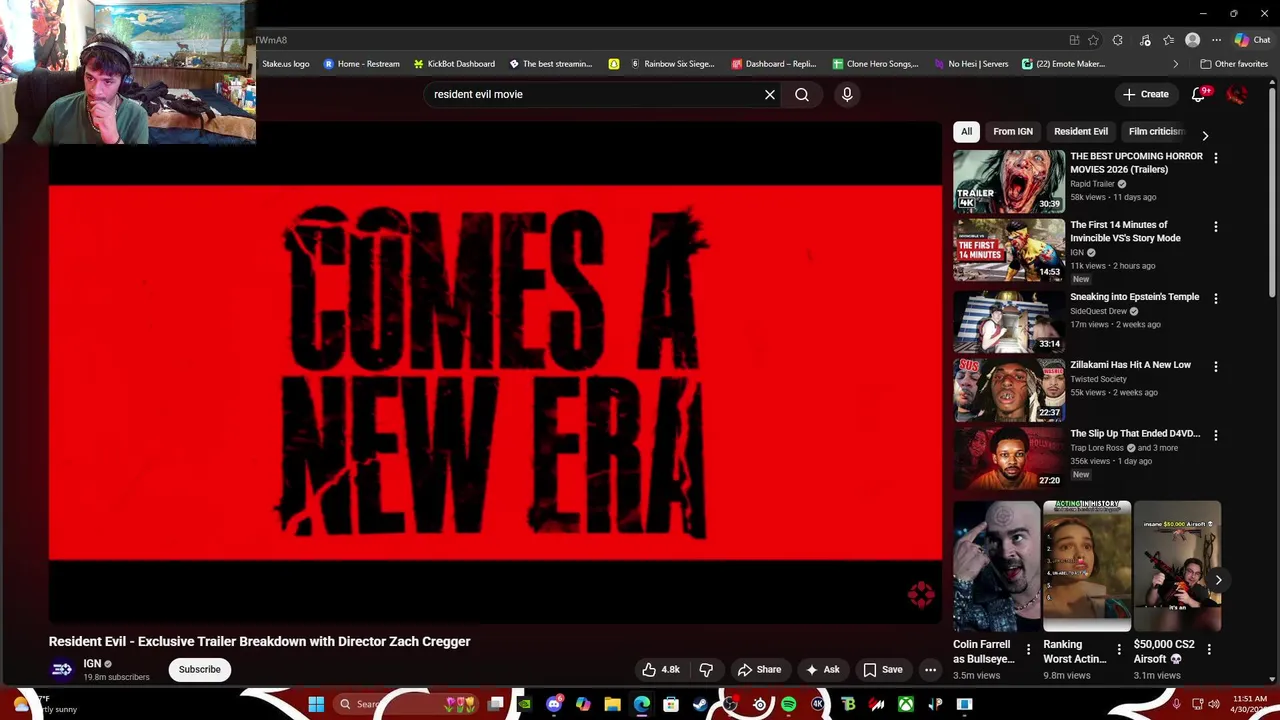Viewport: 1280px width, 720px height.
Task: Click the YouTube search magnifier button
Action: coord(802,94)
